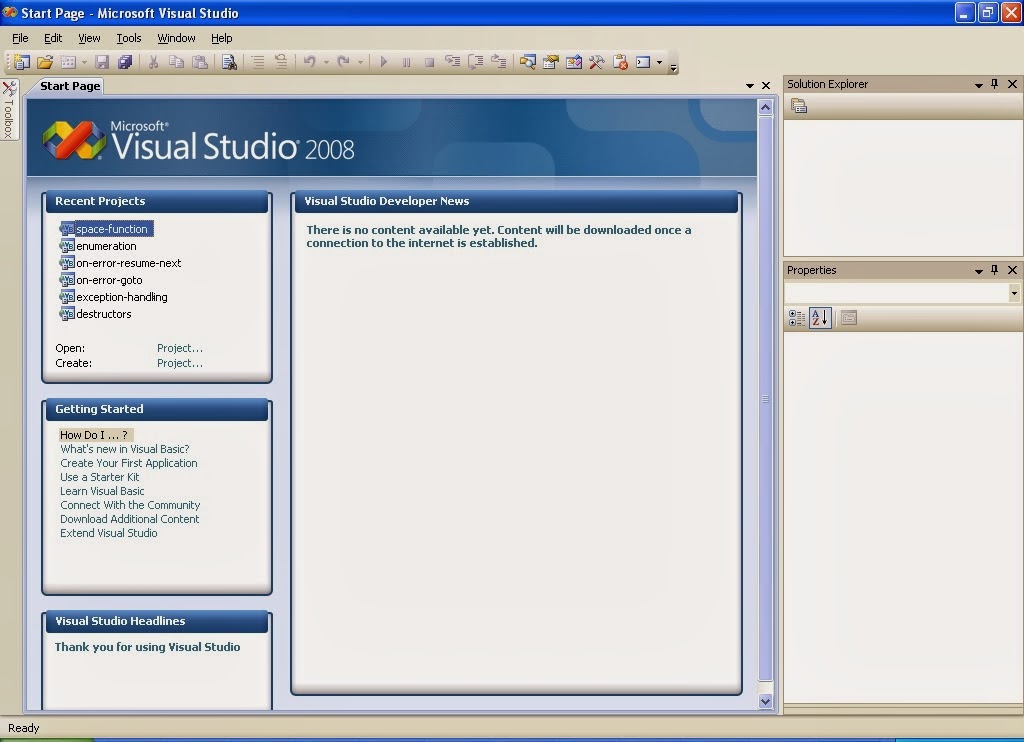Screen dimensions: 1024x742
Task: Switch Properties to Alphabetical A-Z view
Action: coord(820,318)
